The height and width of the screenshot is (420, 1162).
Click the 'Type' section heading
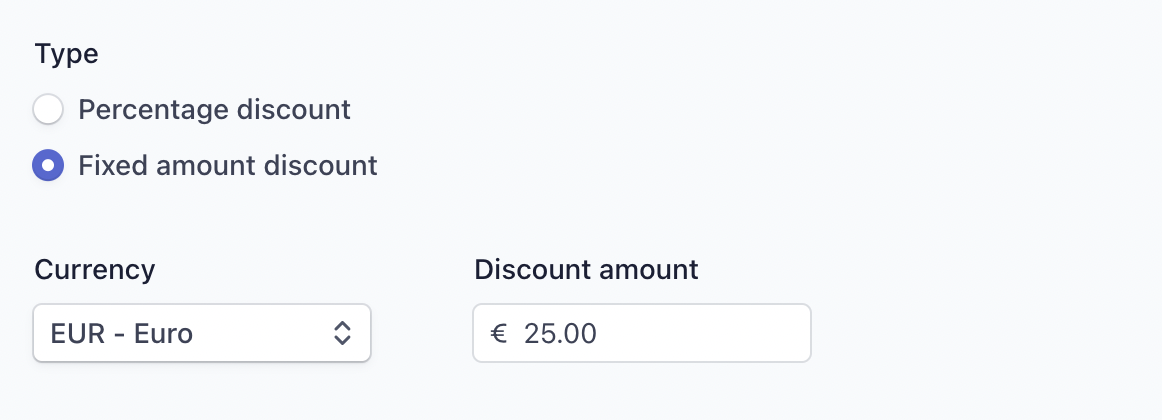click(67, 54)
